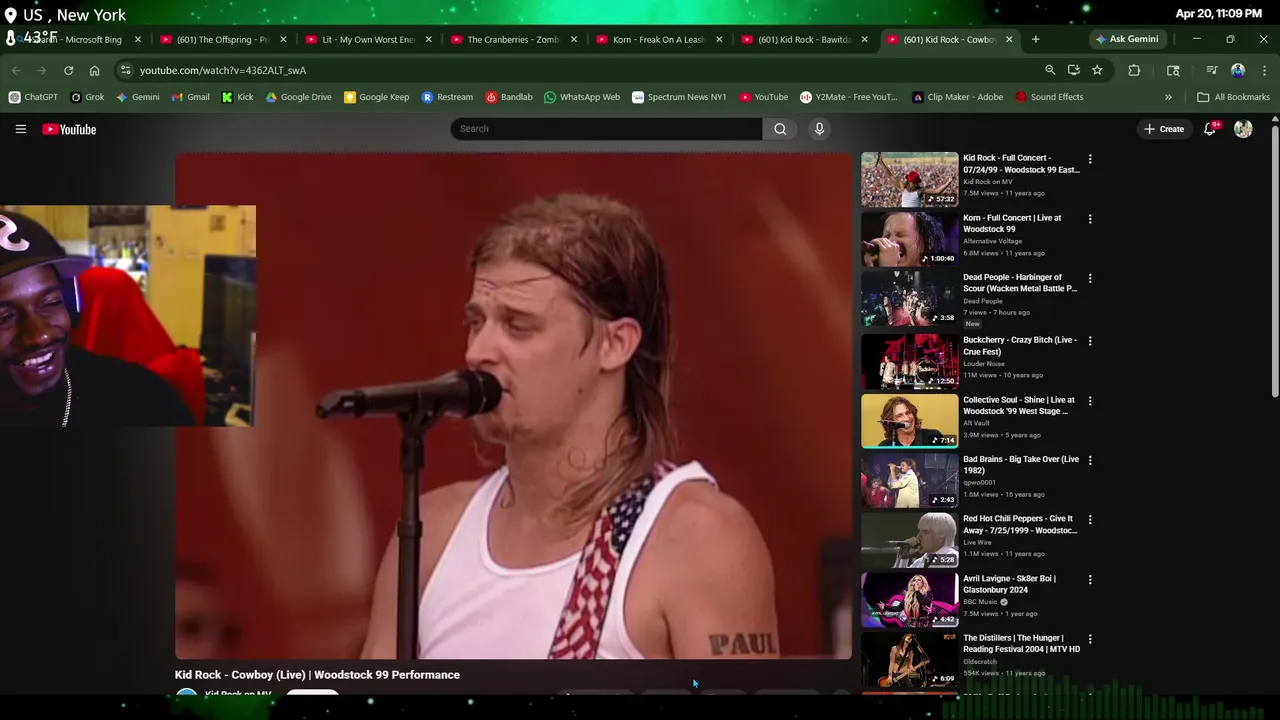Open the Clip Maker - Adobe bookmark
Screen dimensions: 1280x720
[957, 97]
